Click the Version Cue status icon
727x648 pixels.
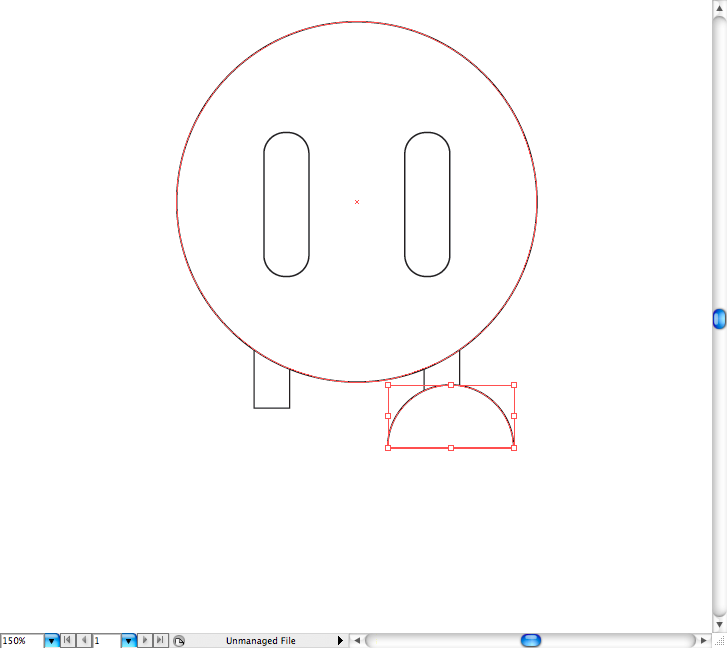[178, 640]
